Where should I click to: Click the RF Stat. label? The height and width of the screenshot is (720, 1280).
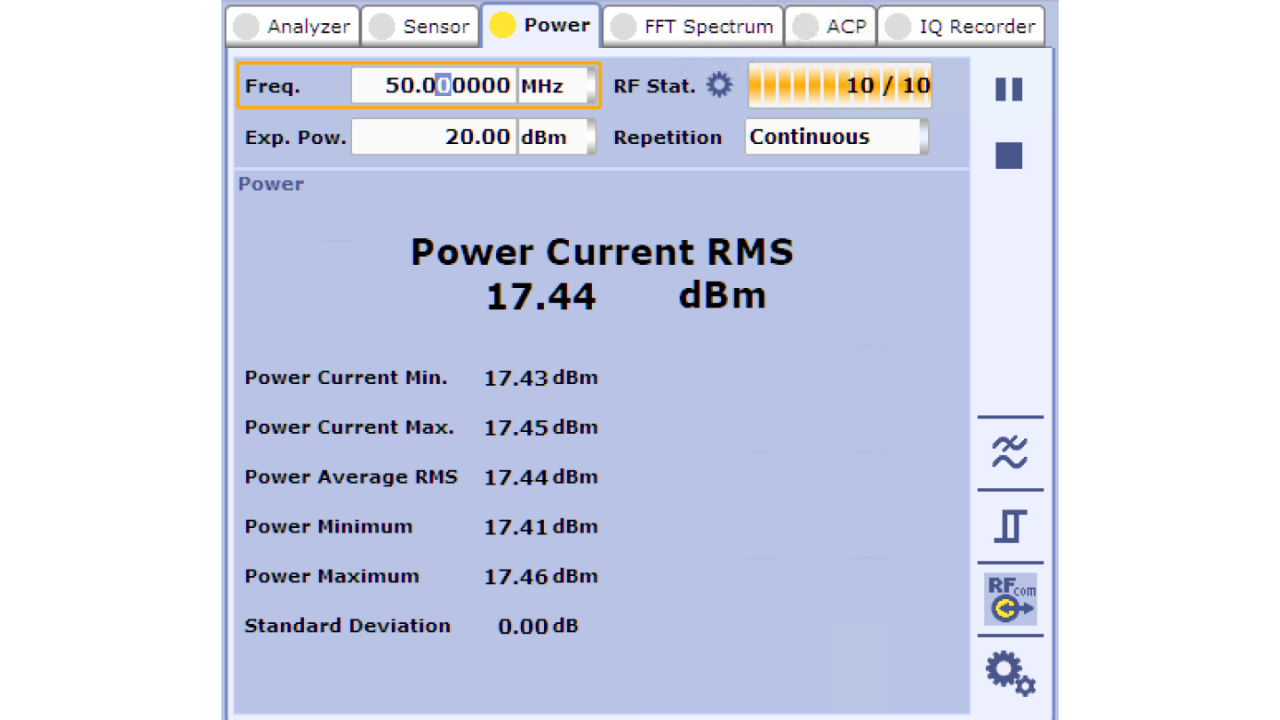tap(654, 86)
